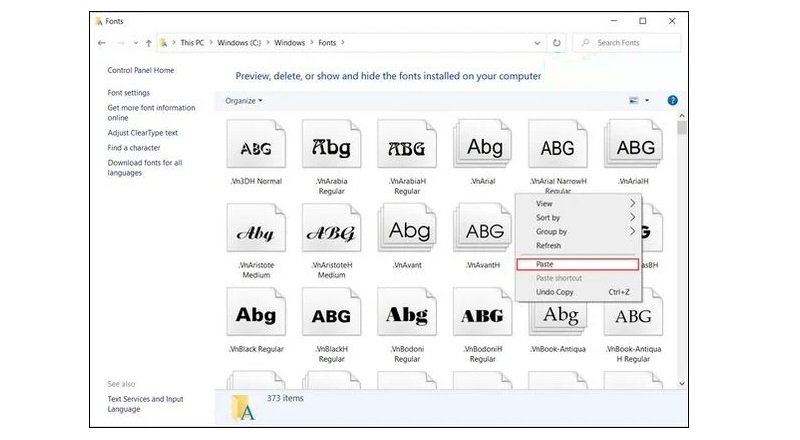This screenshot has height=440, width=800.
Task: Click the scrollbar up arrow
Action: click(x=682, y=116)
